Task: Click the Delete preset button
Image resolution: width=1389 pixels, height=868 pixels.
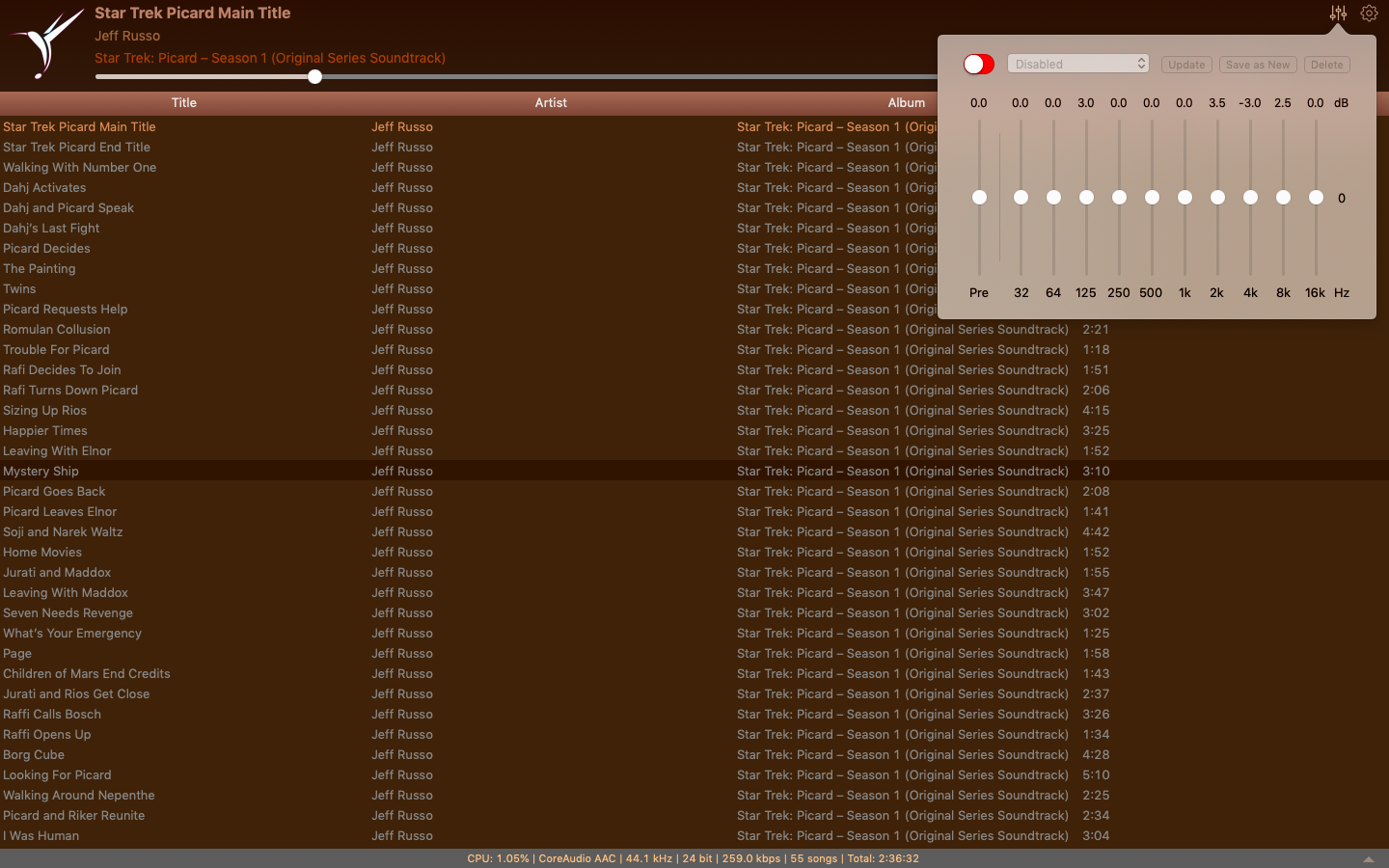Action: 1326,65
